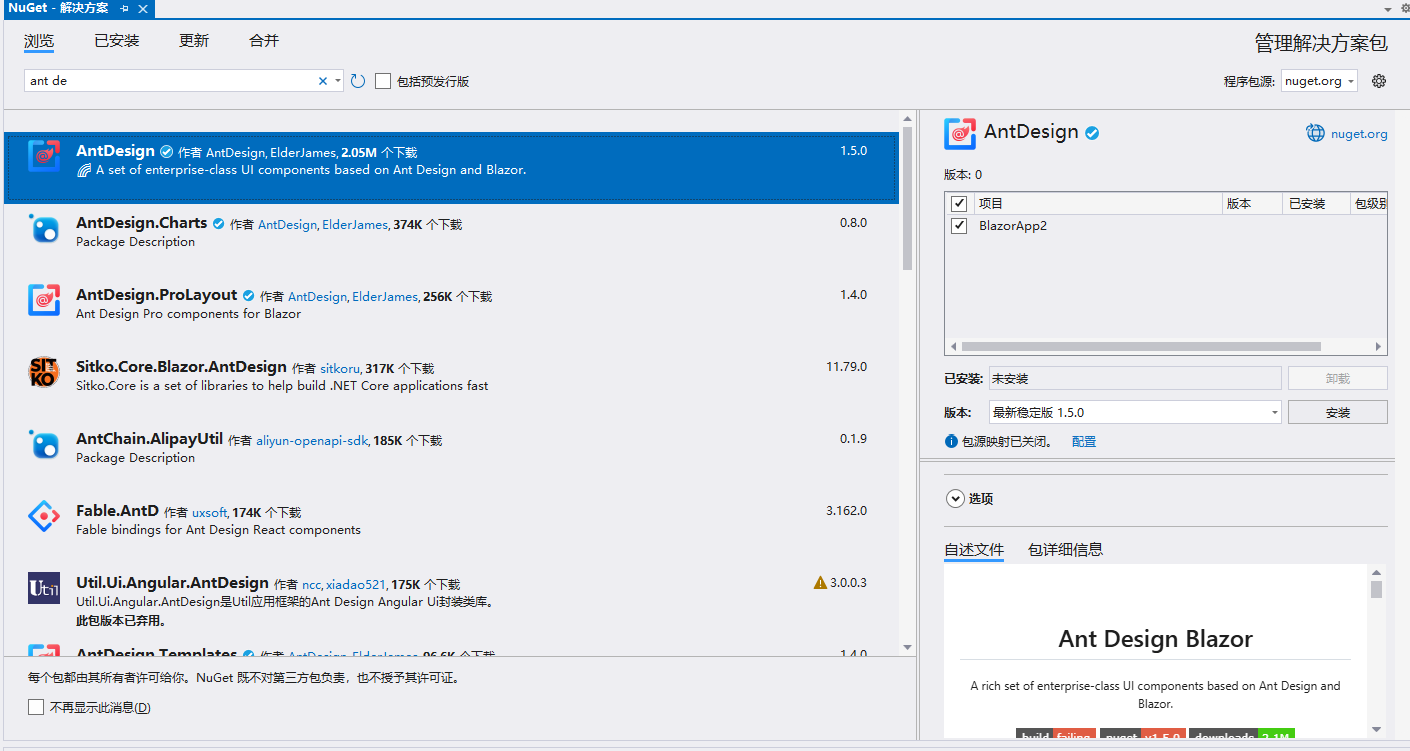Click the pin icon on NuGet tab
The image size is (1410, 751).
click(124, 8)
